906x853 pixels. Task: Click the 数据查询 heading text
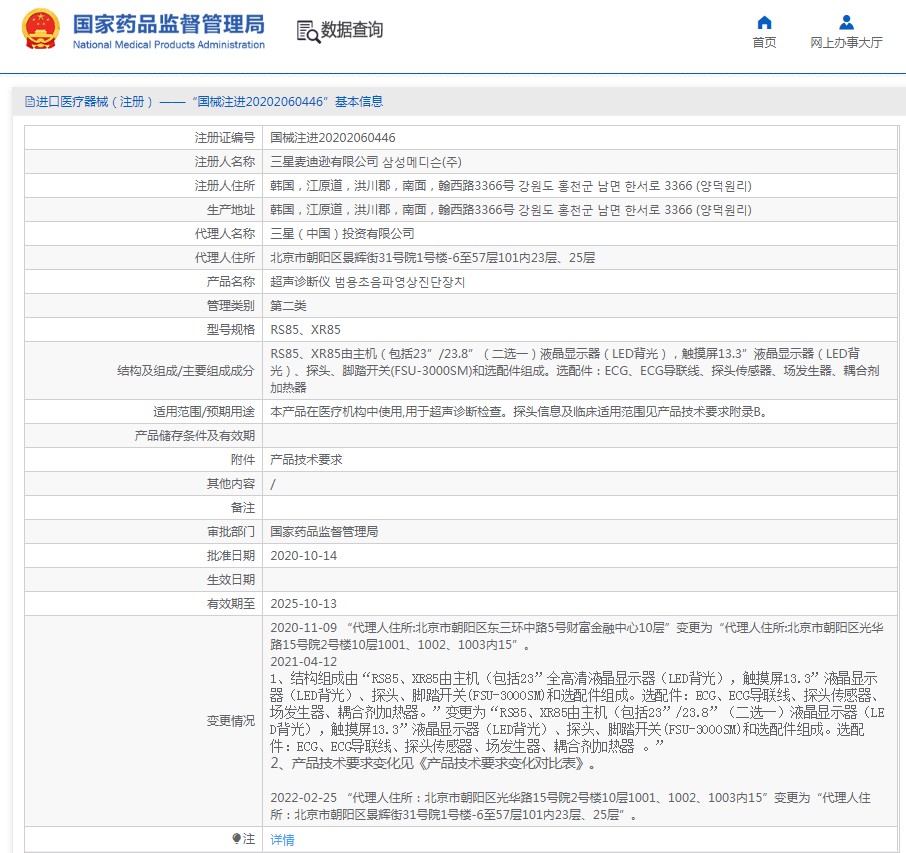pyautogui.click(x=352, y=29)
